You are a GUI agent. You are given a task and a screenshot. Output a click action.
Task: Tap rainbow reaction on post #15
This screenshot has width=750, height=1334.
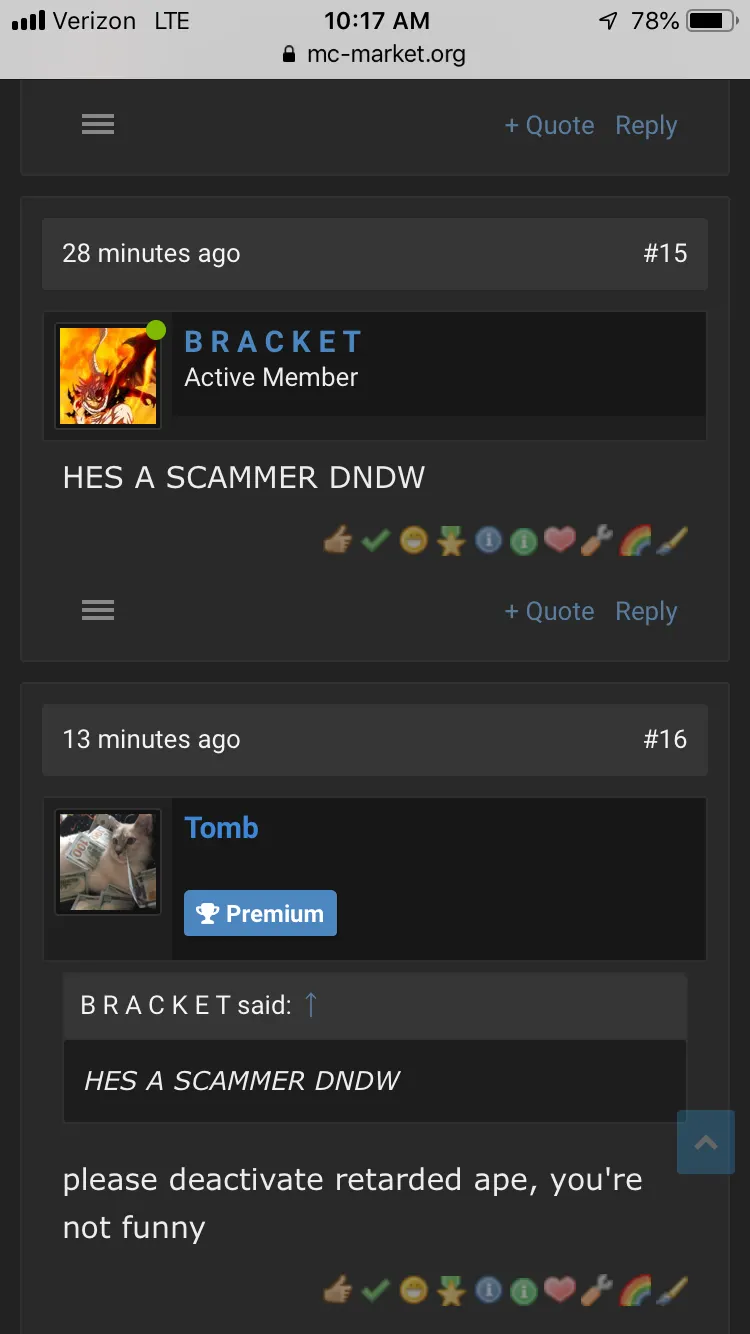point(635,541)
